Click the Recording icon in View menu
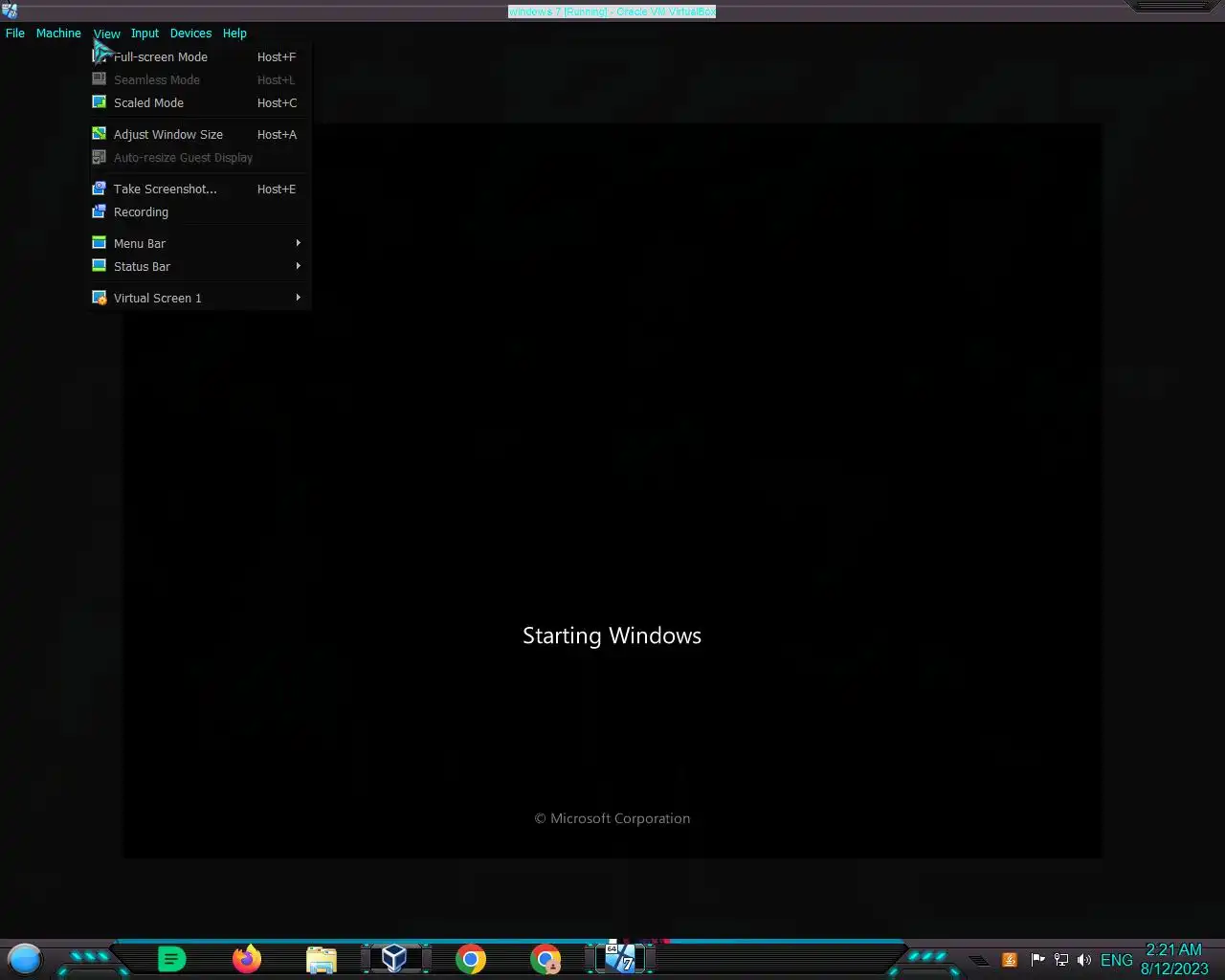This screenshot has width=1225, height=980. pyautogui.click(x=99, y=212)
